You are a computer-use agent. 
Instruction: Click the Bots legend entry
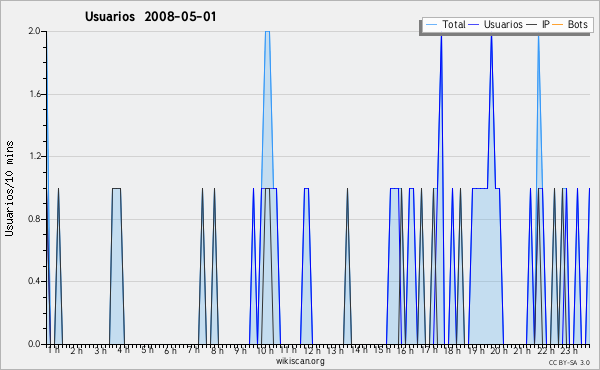(570, 24)
